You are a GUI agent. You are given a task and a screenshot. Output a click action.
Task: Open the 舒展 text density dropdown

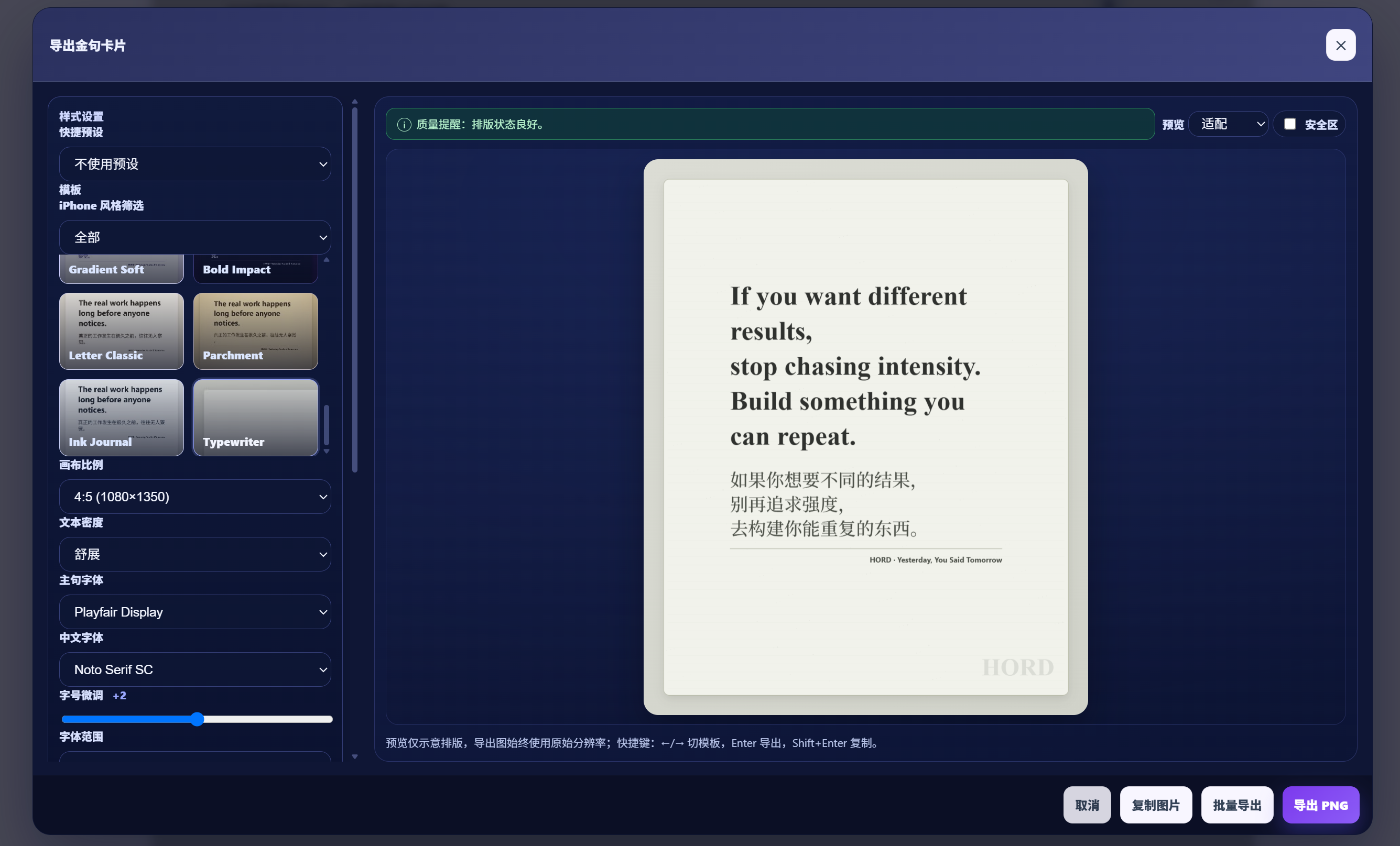pos(195,554)
